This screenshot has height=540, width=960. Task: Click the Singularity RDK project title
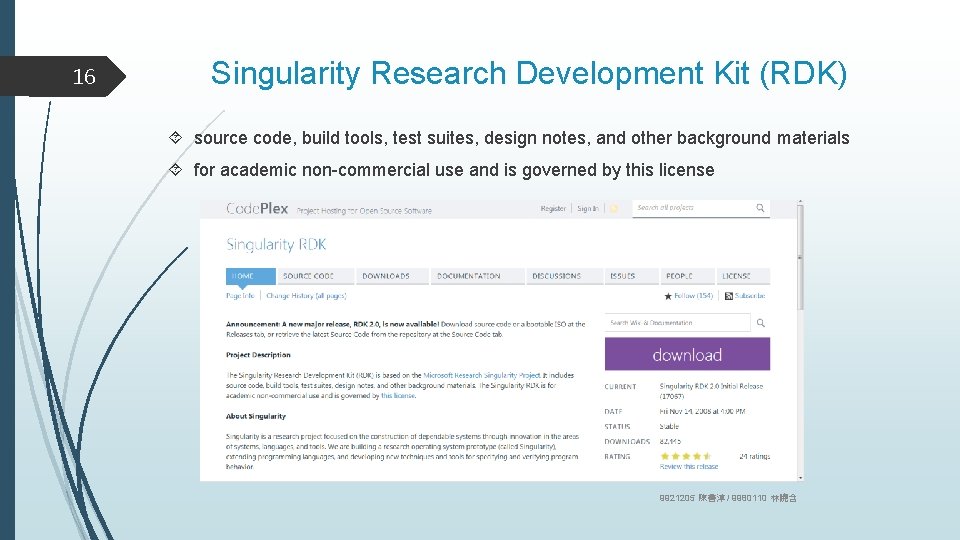point(276,245)
